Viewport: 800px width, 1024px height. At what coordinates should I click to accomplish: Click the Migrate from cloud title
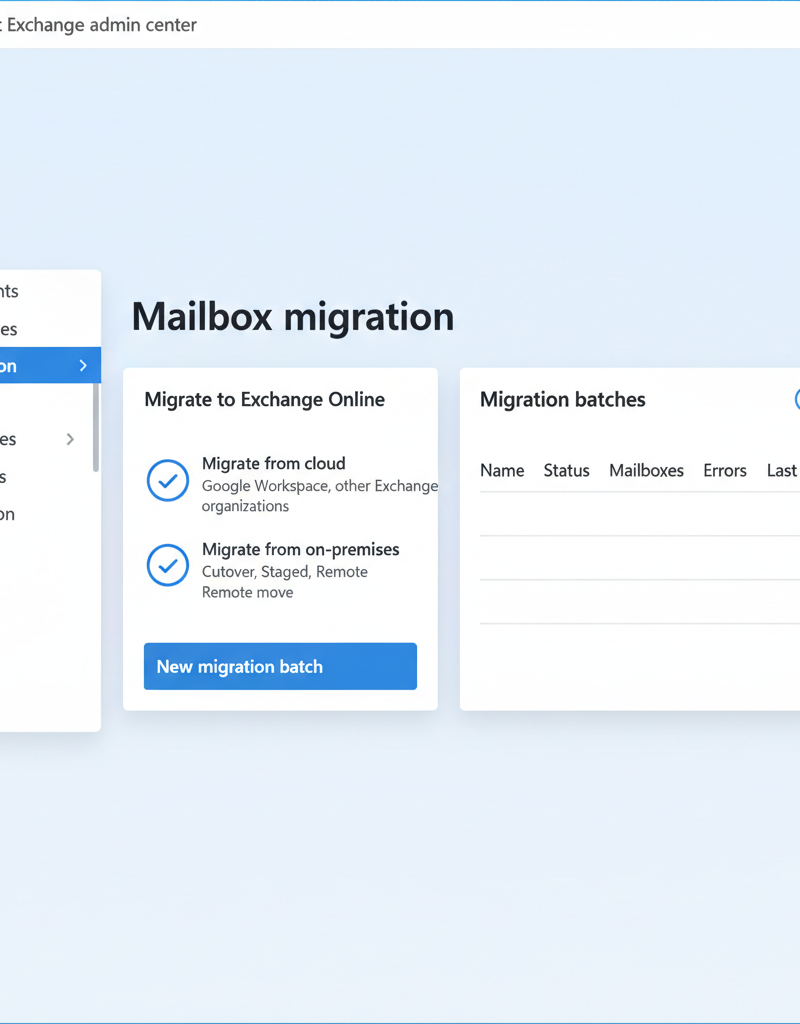point(274,464)
